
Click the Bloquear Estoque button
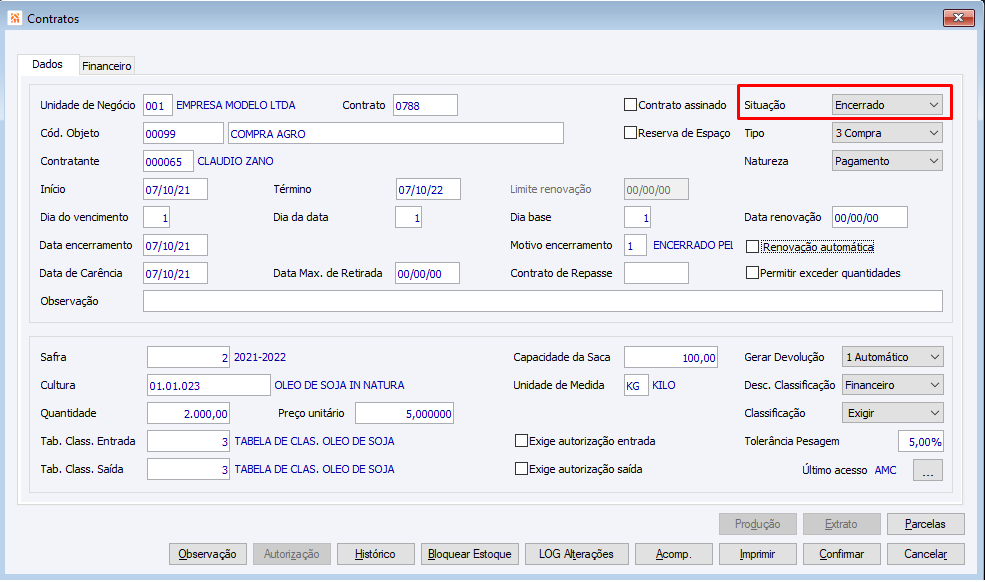pyautogui.click(x=469, y=554)
